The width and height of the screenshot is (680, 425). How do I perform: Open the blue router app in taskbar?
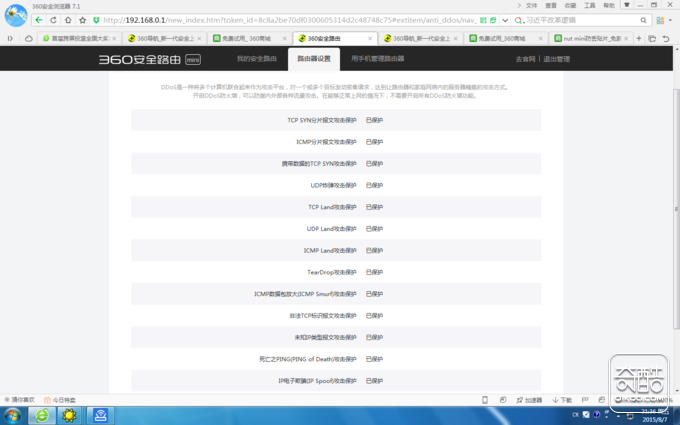pos(101,415)
